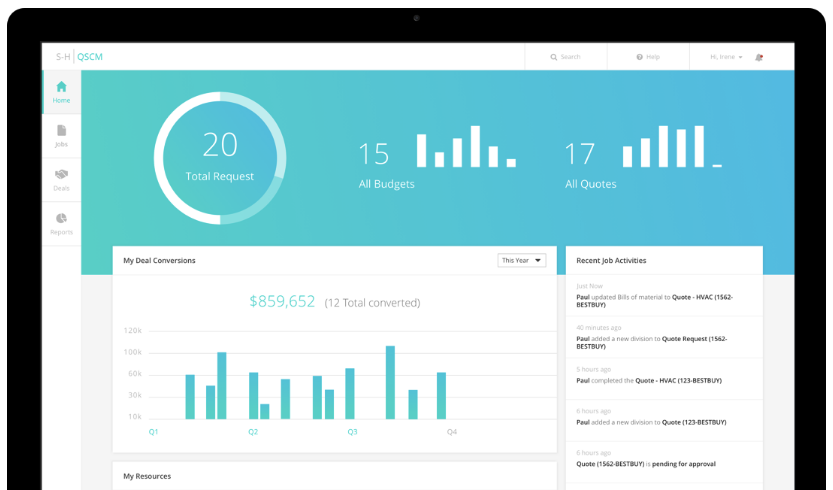This screenshot has width=833, height=490.
Task: Click the tallest Q3 conversion bar
Action: pos(390,383)
